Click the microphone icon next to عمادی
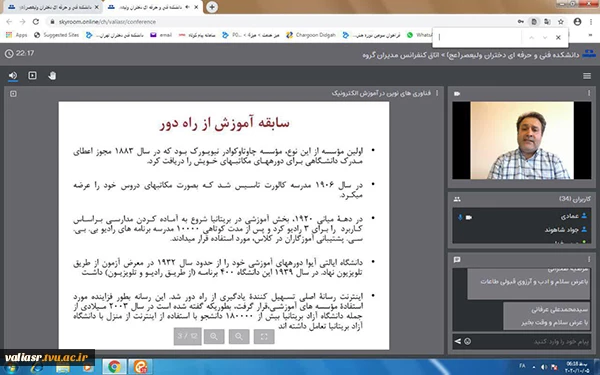 click(460, 217)
